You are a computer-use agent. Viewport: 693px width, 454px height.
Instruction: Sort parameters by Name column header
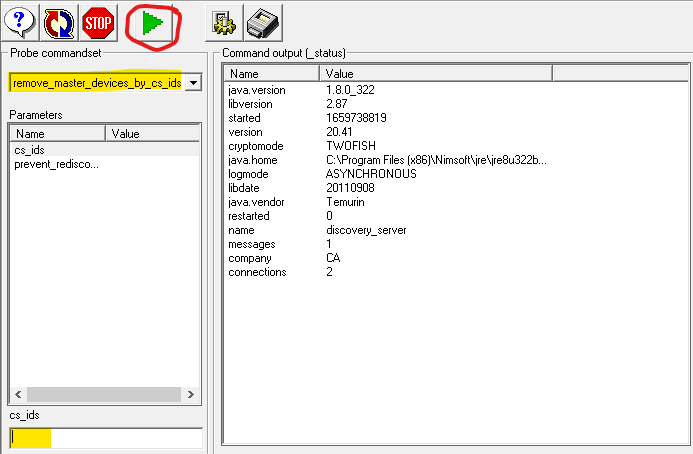(x=57, y=133)
